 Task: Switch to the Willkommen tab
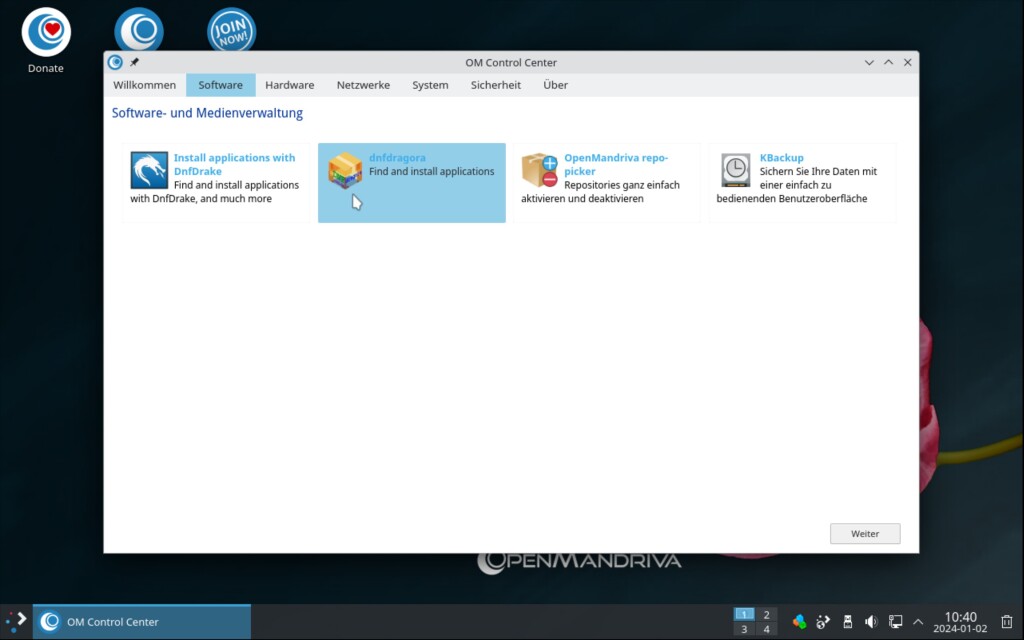coord(144,85)
